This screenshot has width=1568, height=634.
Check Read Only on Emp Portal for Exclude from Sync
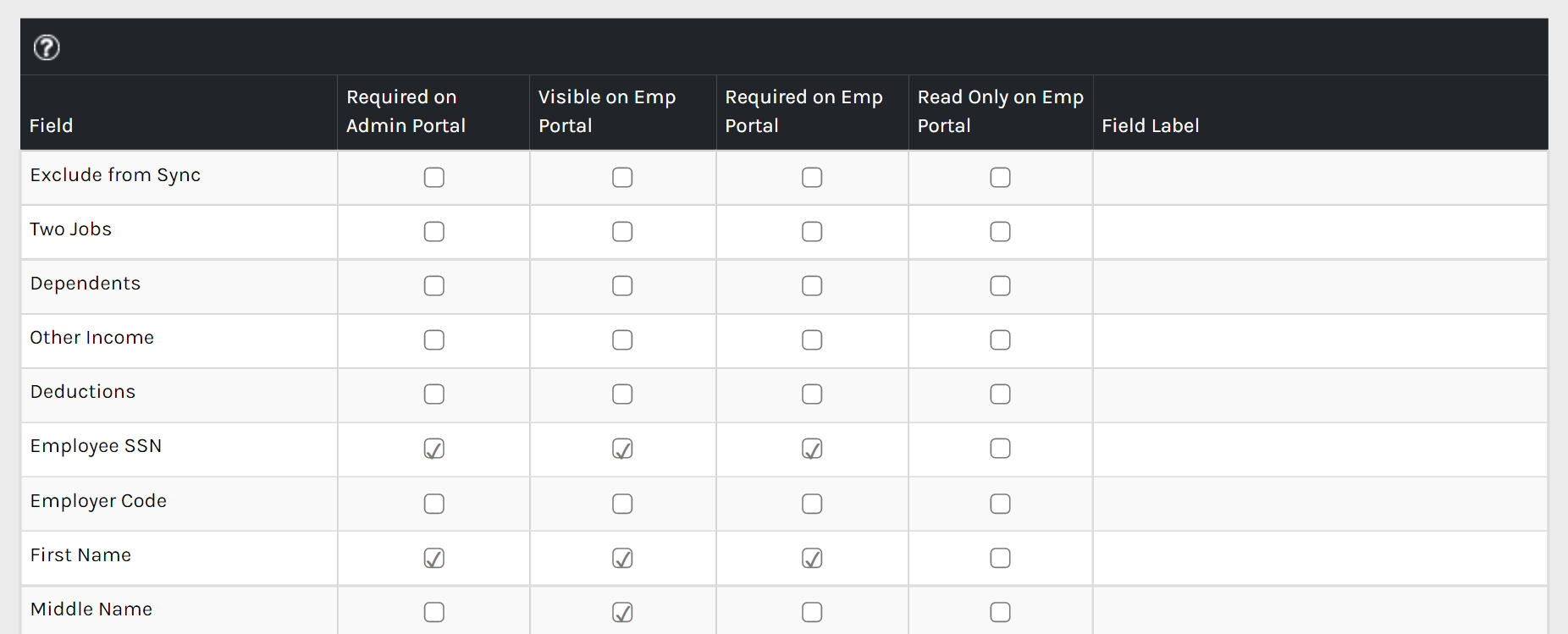click(x=1000, y=178)
